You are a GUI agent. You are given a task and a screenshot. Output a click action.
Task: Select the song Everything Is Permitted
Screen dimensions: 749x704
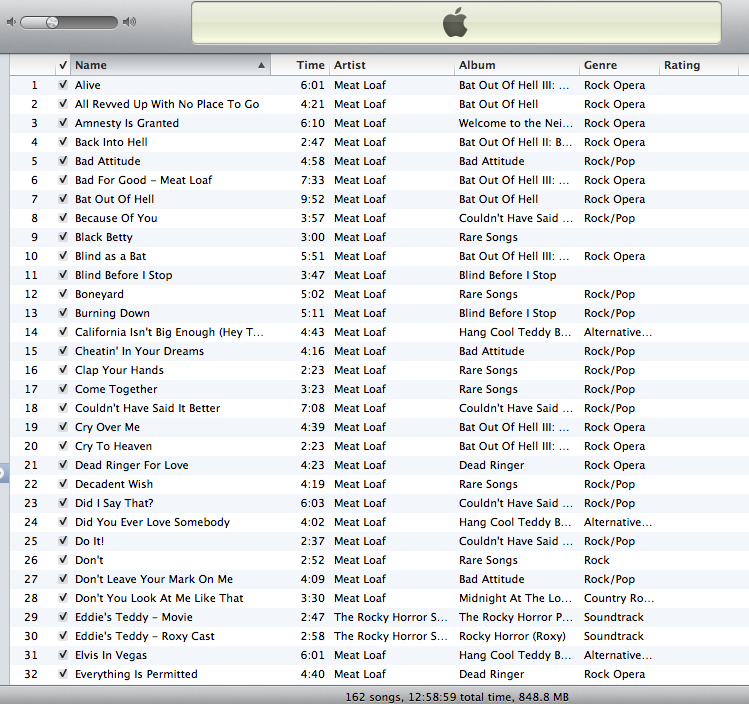136,674
